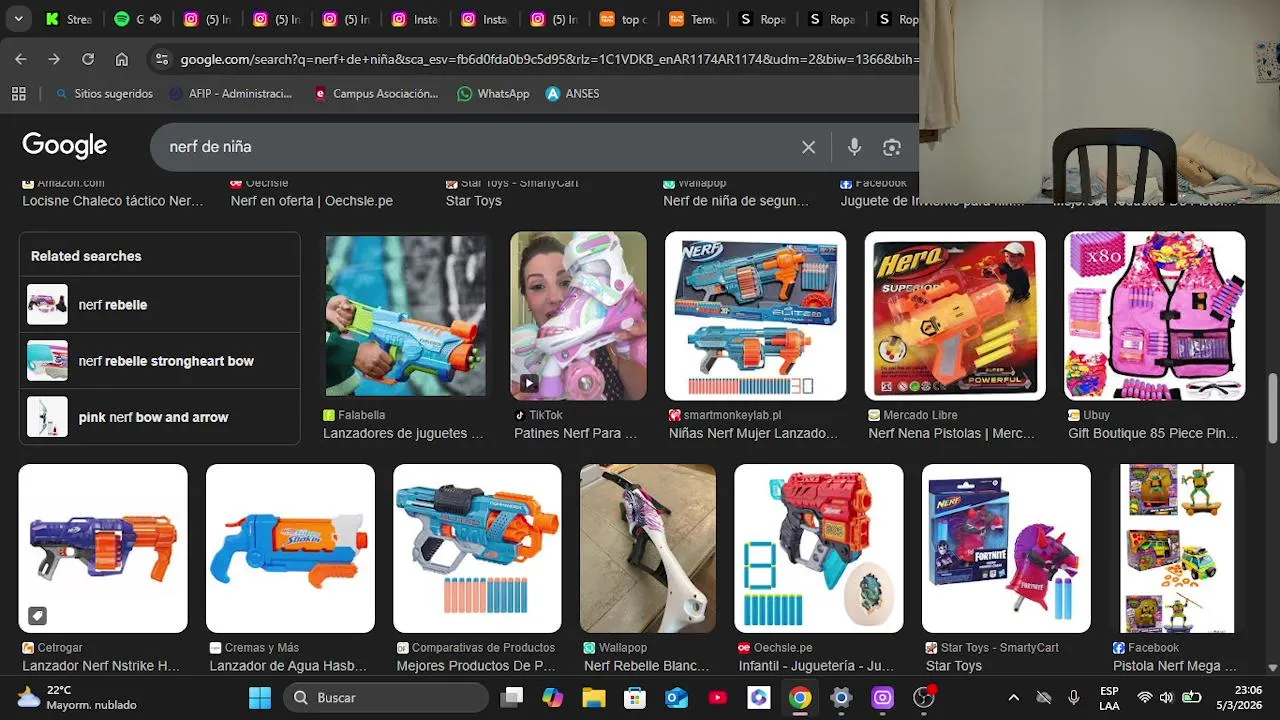The image size is (1280, 720).
Task: Open the Chrome apps grid in bookmarks bar
Action: [18, 93]
